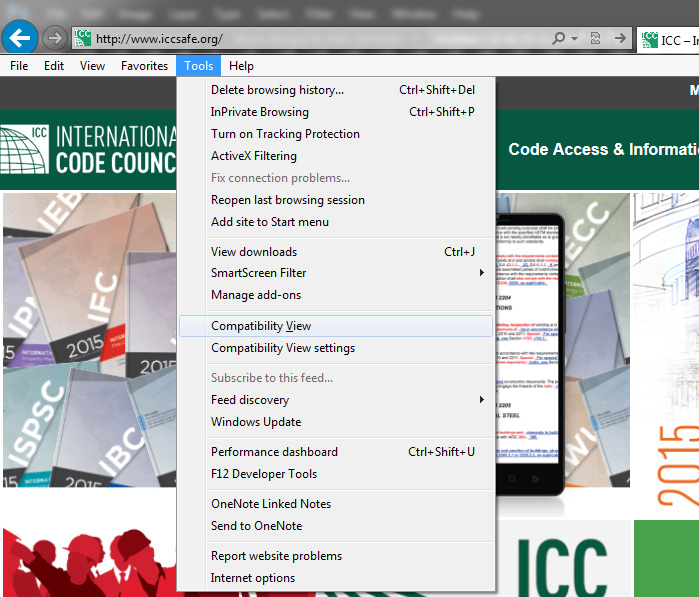This screenshot has width=699, height=597.
Task: Choose Delete browsing history menu entry
Action: click(x=277, y=90)
